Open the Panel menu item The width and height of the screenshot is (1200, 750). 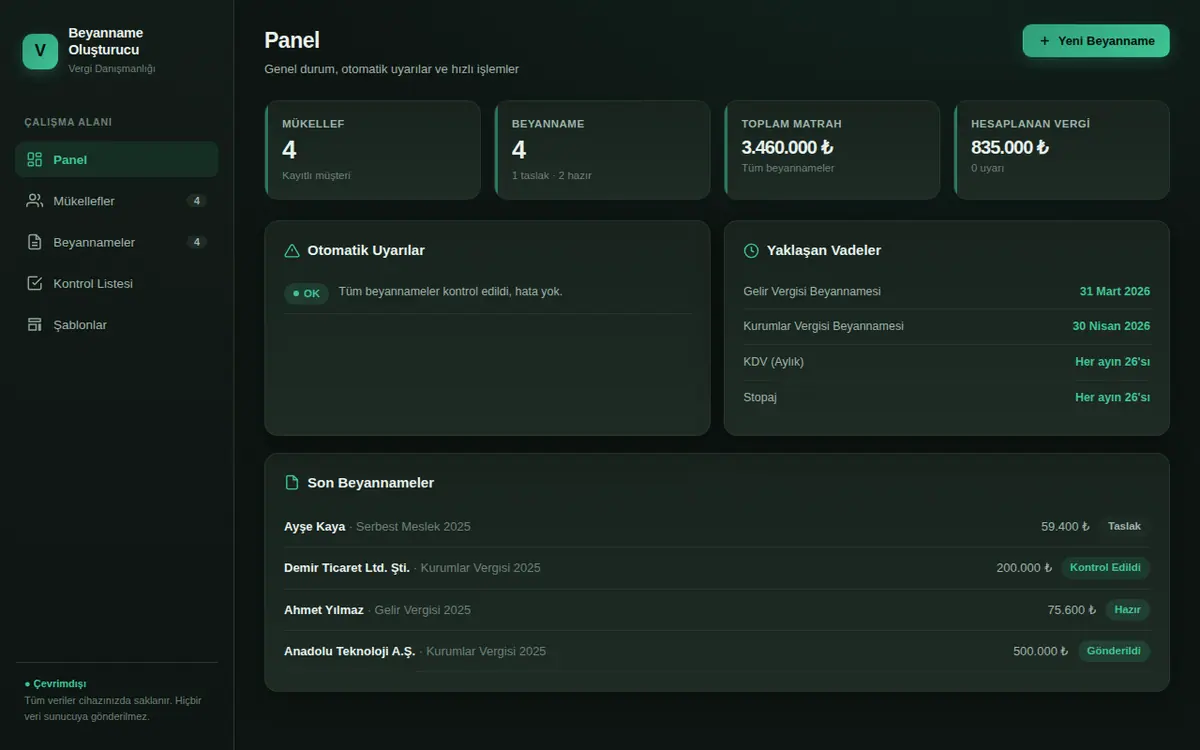[116, 160]
